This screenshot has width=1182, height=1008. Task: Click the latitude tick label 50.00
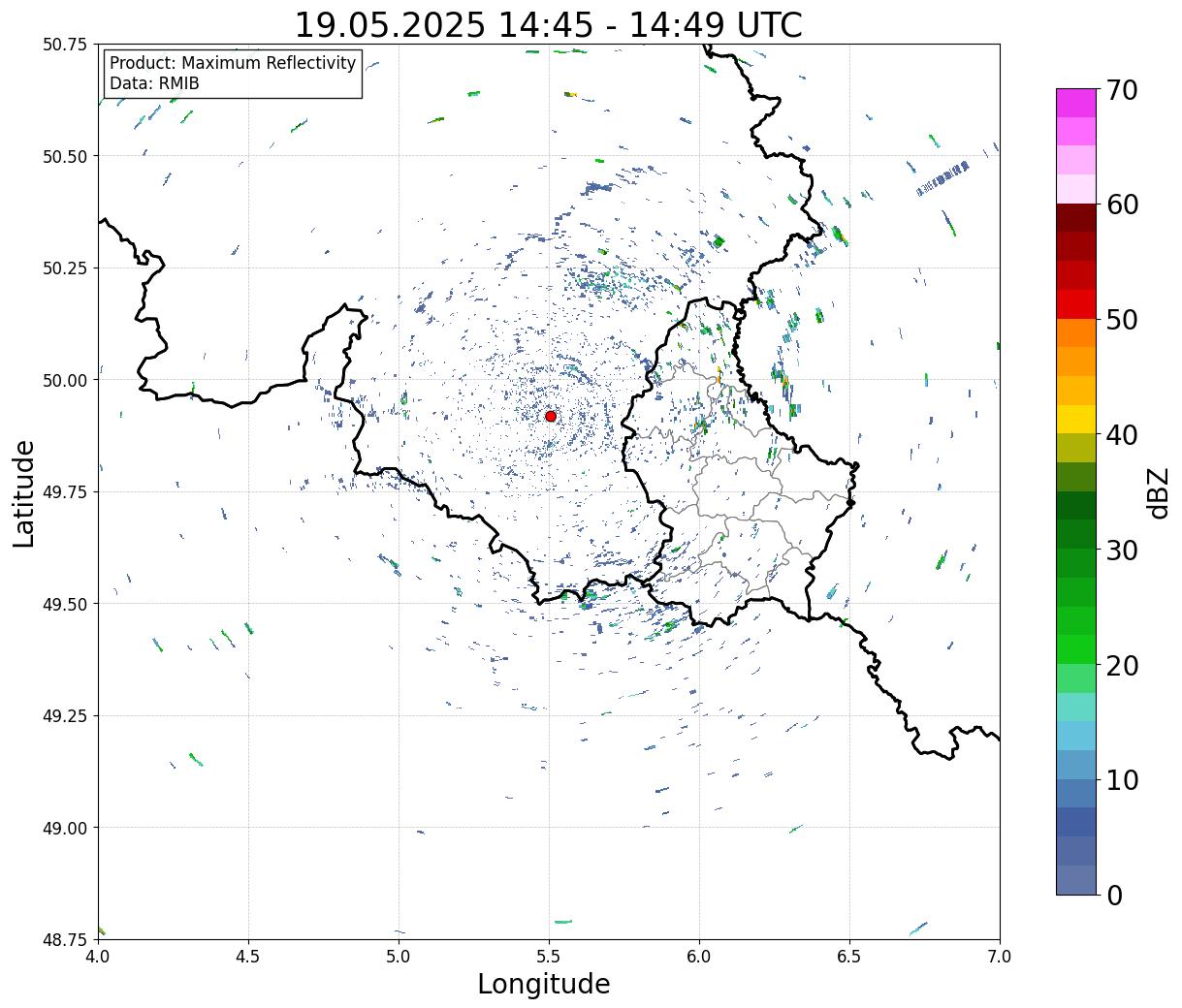[x=64, y=380]
